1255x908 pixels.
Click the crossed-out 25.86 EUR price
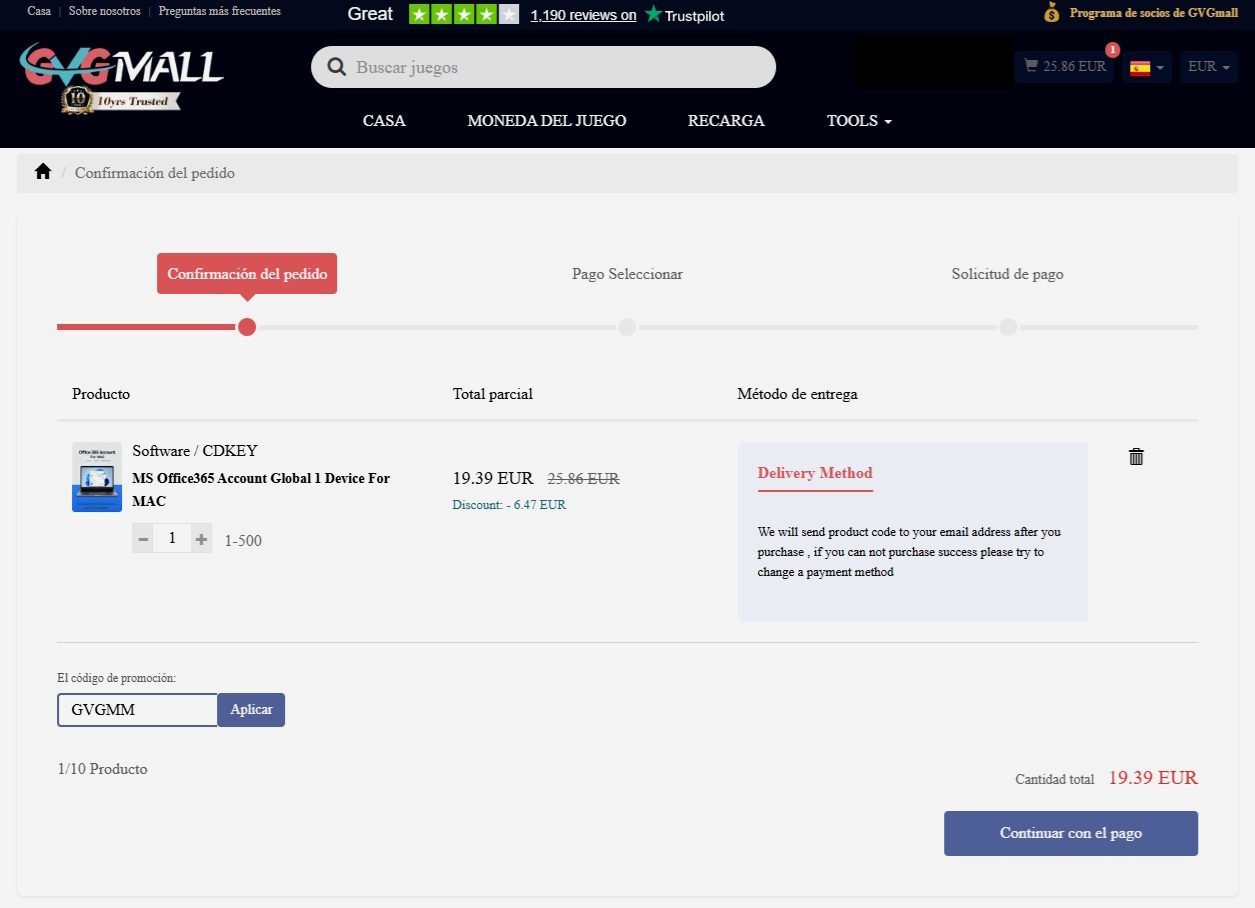[x=584, y=479]
